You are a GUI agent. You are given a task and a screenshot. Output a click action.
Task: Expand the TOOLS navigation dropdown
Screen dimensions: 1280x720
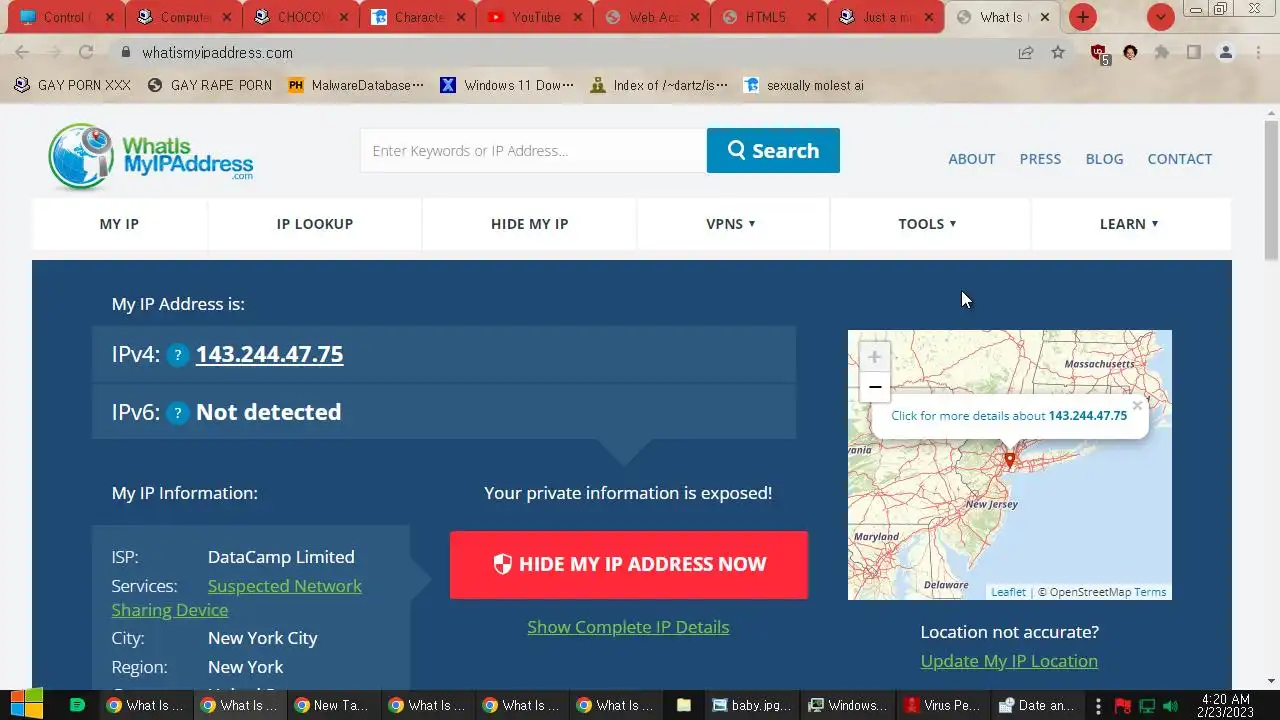click(927, 224)
